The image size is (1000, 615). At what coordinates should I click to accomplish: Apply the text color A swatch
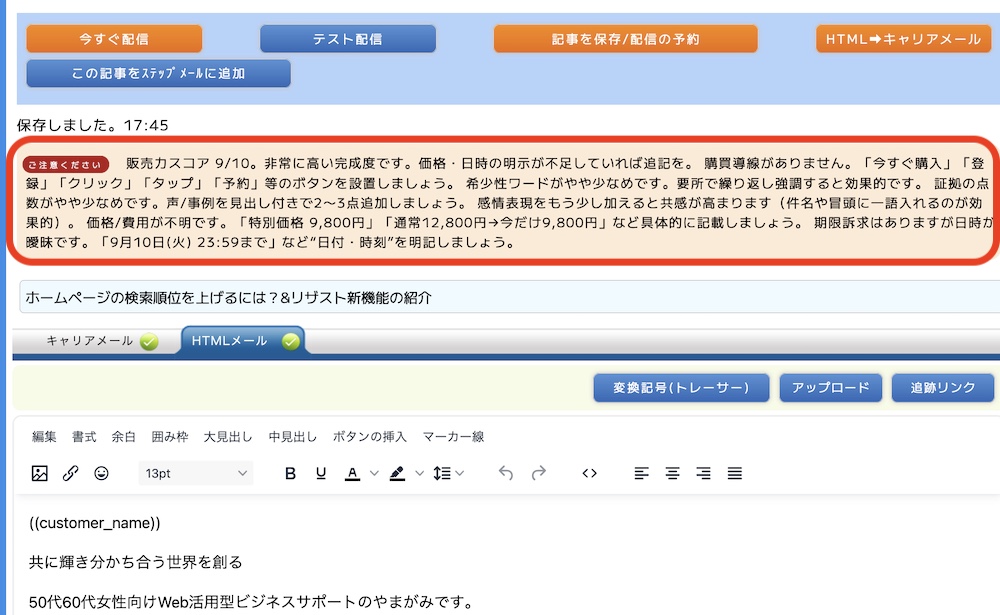click(x=352, y=474)
